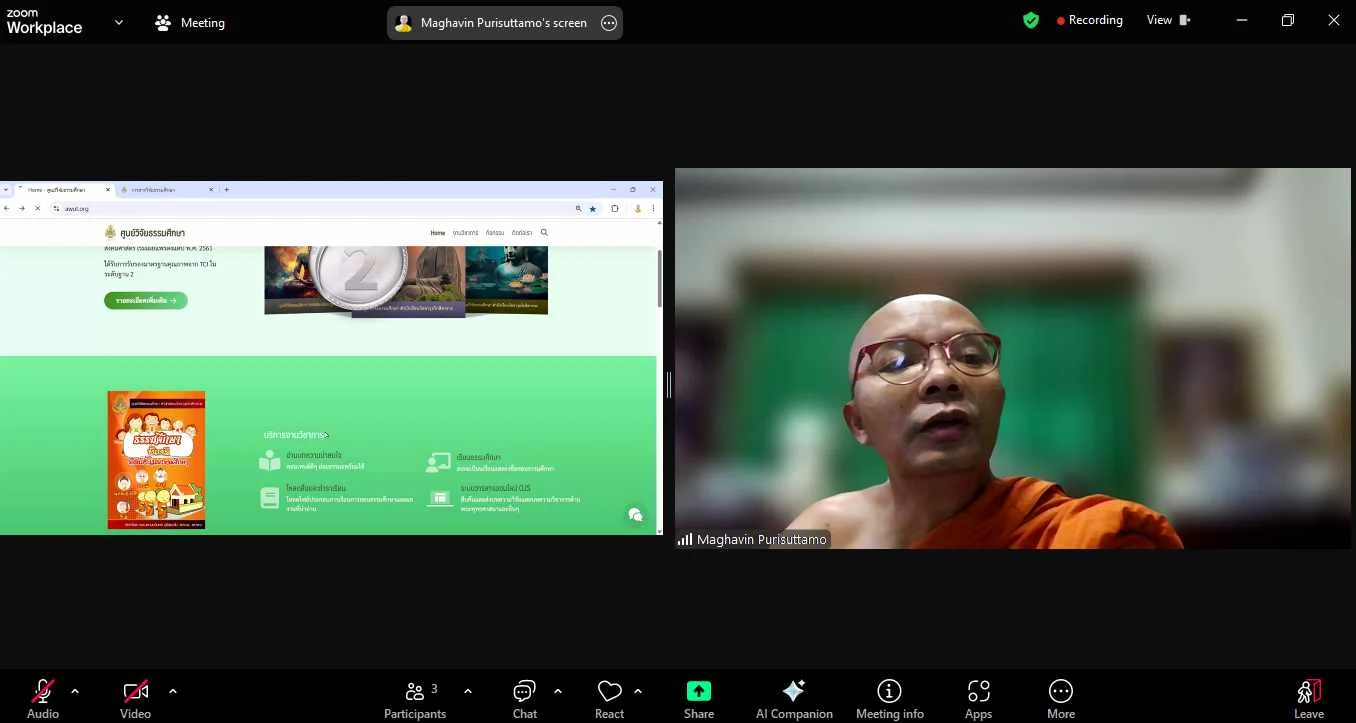Show Meeting info details

click(889, 698)
